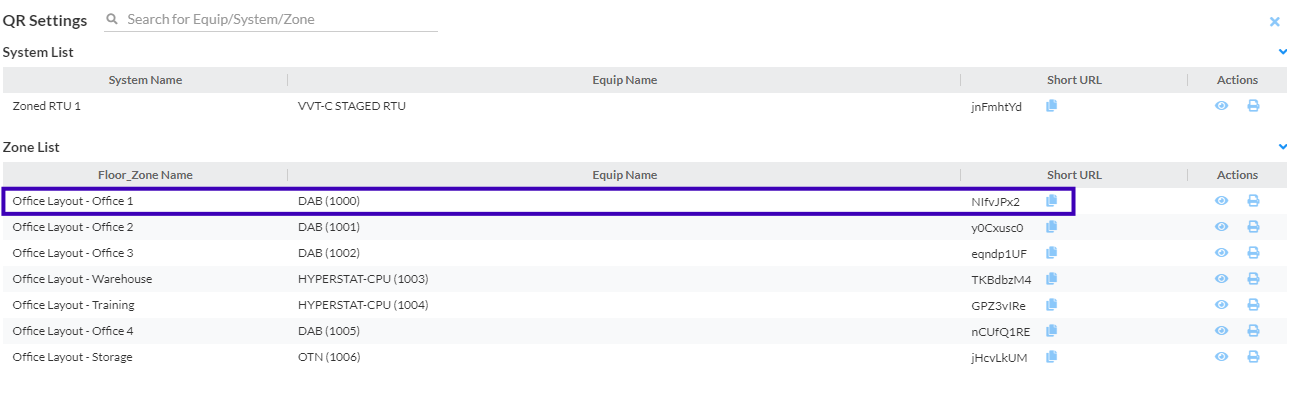The image size is (1296, 399).
Task: Copy the jHcvLkUM short URL
Action: [x=1051, y=357]
